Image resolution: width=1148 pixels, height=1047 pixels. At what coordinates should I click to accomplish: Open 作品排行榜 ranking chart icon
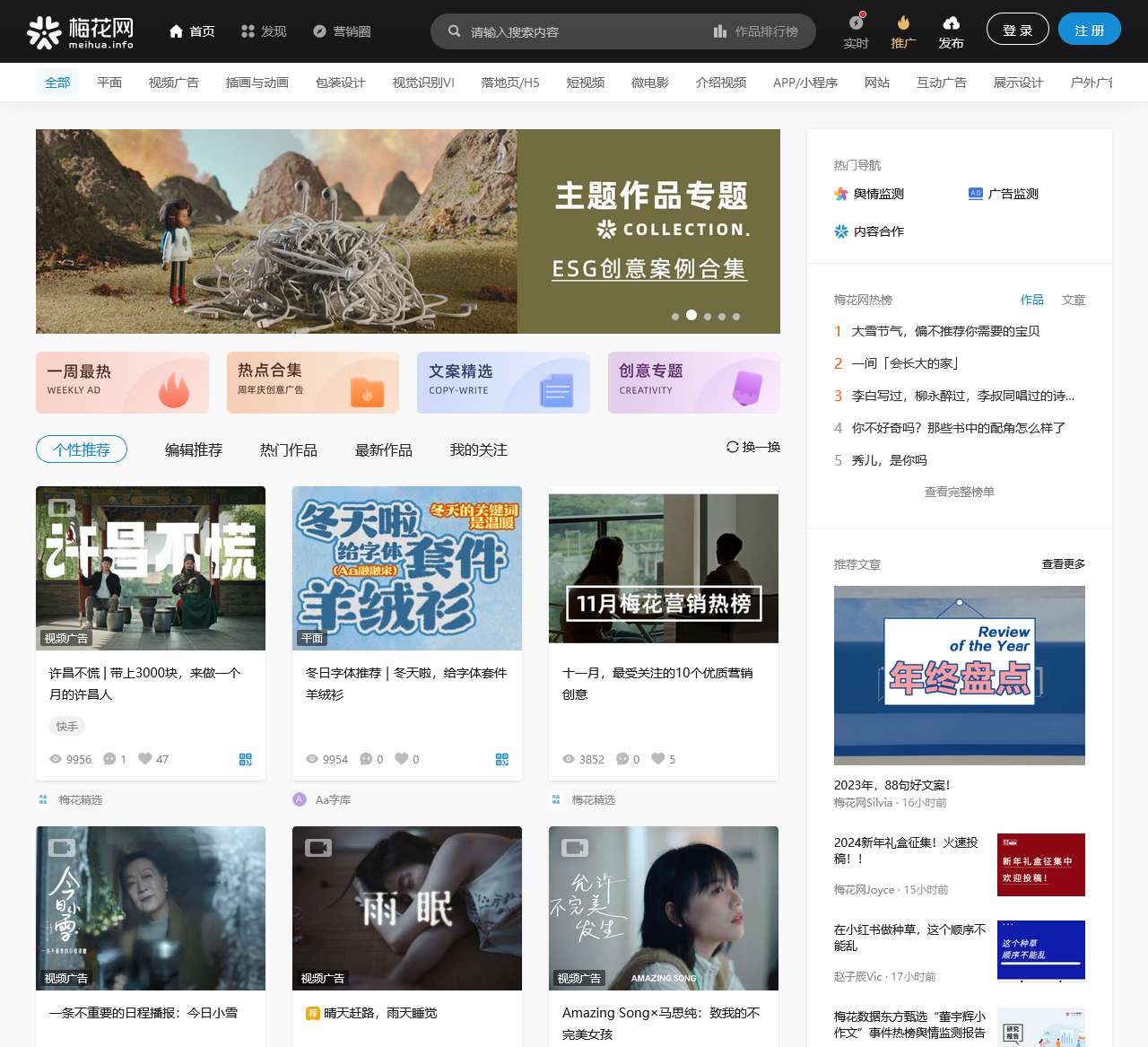pyautogui.click(x=720, y=31)
